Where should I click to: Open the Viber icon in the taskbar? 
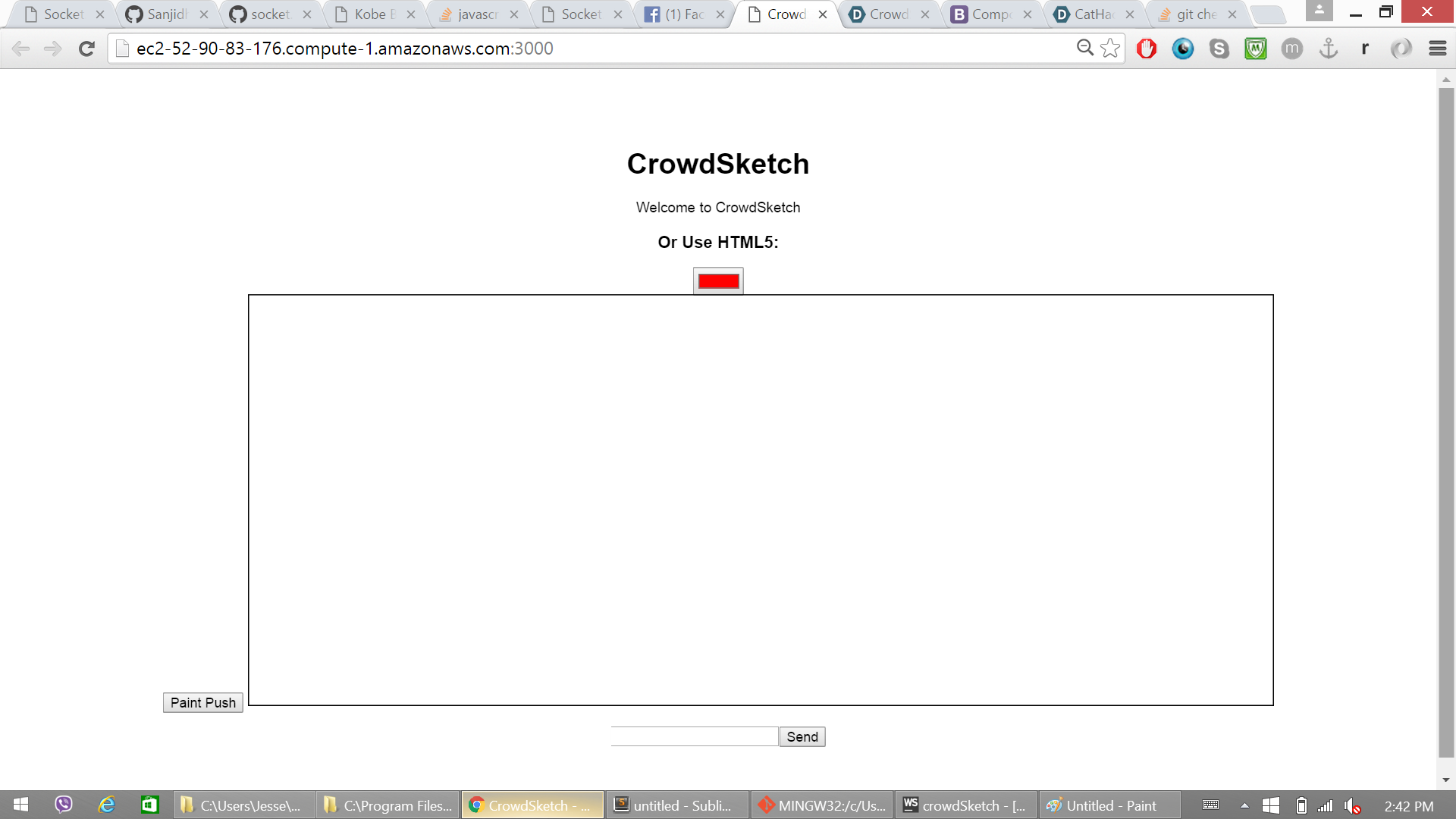point(64,805)
